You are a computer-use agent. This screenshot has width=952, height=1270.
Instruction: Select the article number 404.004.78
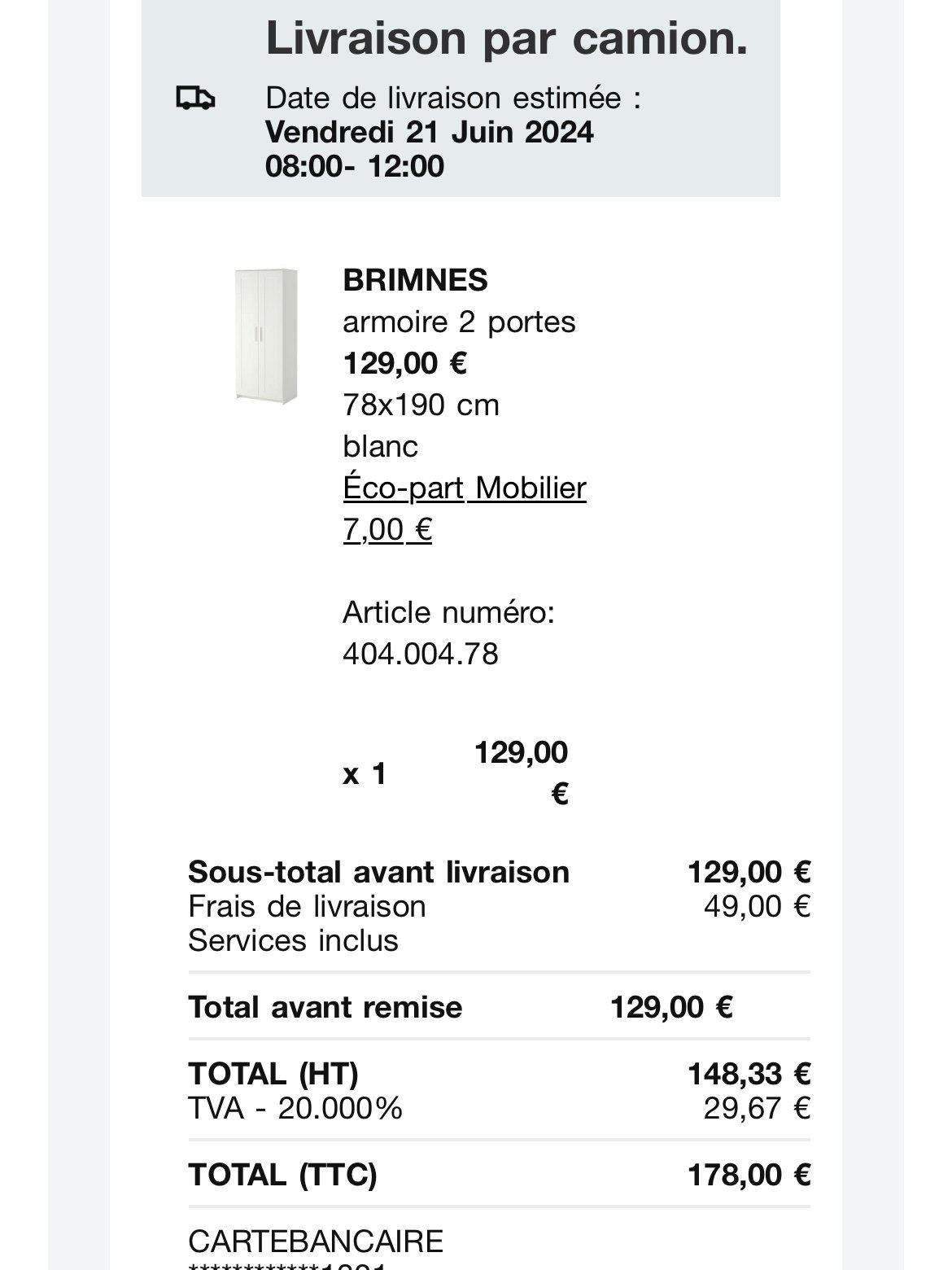(421, 654)
